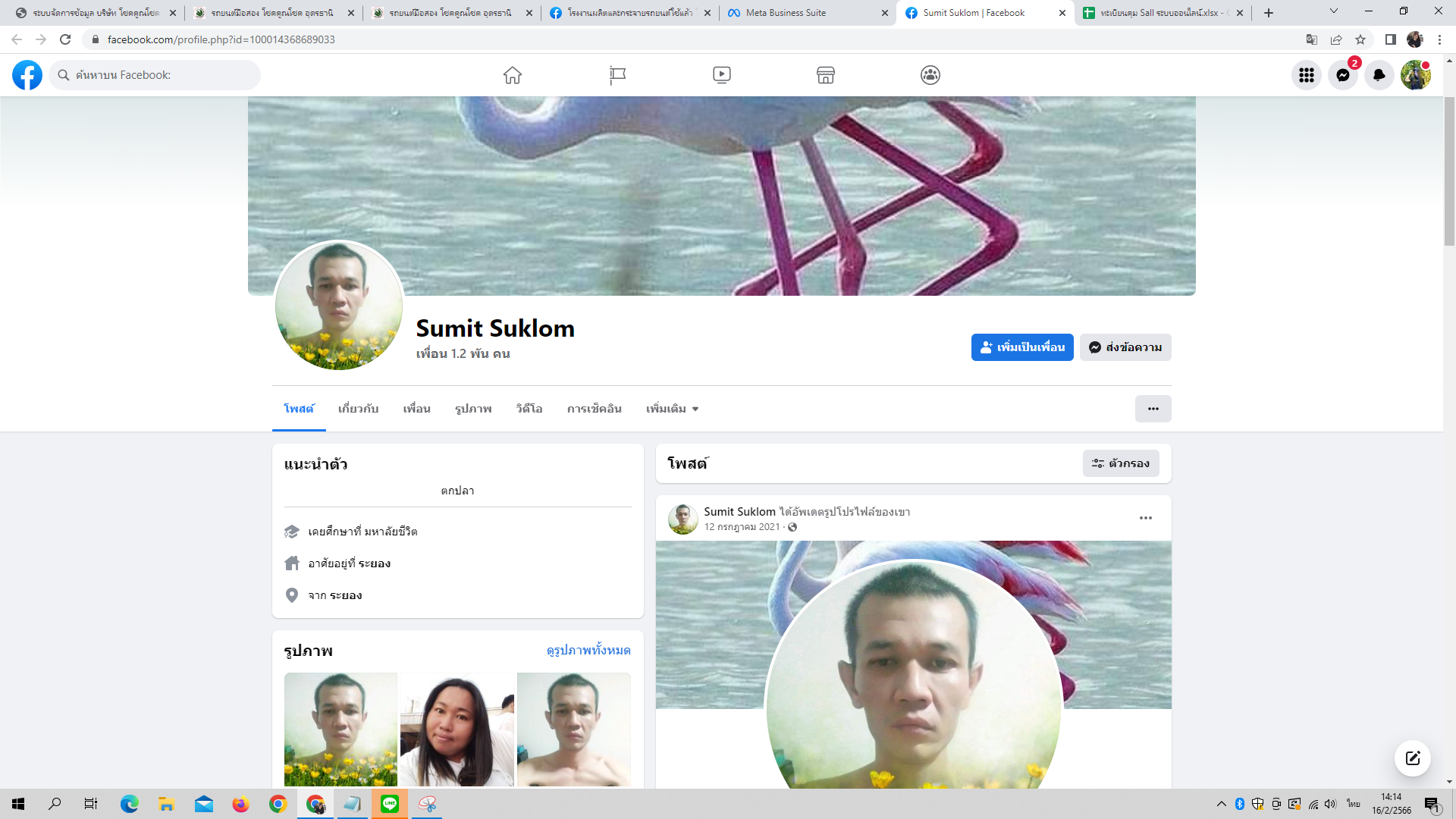Open post options three-dots menu

pos(1145,518)
